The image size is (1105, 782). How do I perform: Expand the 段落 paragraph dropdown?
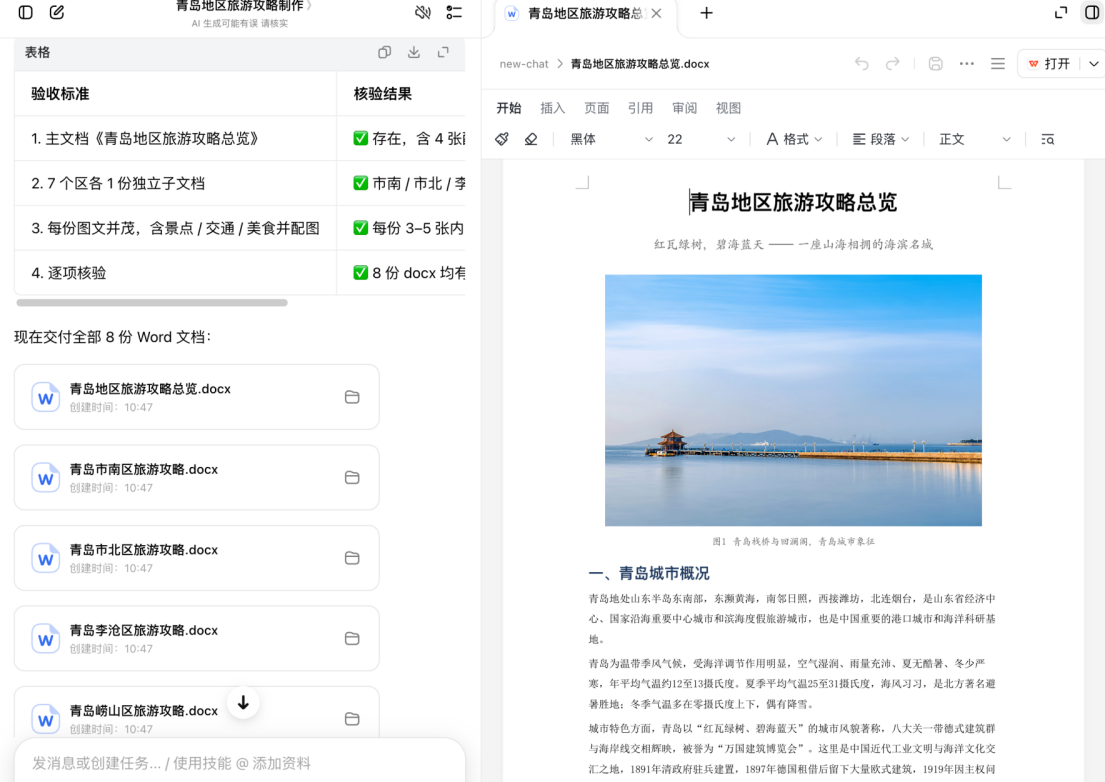tap(881, 139)
